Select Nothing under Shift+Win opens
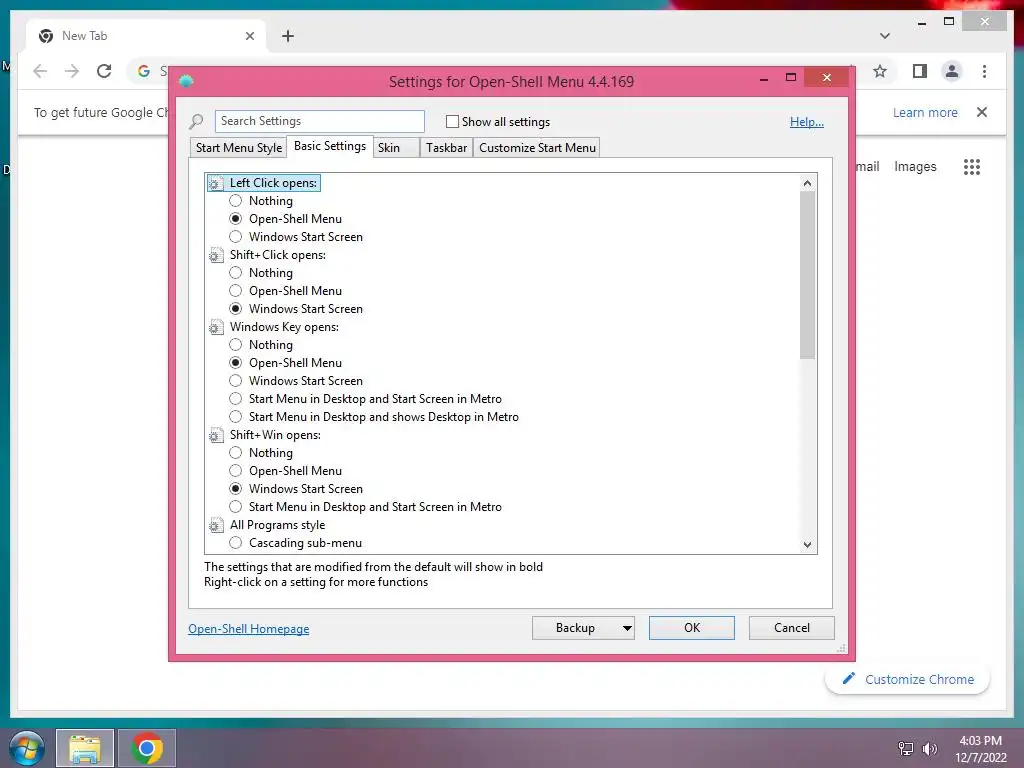 click(236, 453)
